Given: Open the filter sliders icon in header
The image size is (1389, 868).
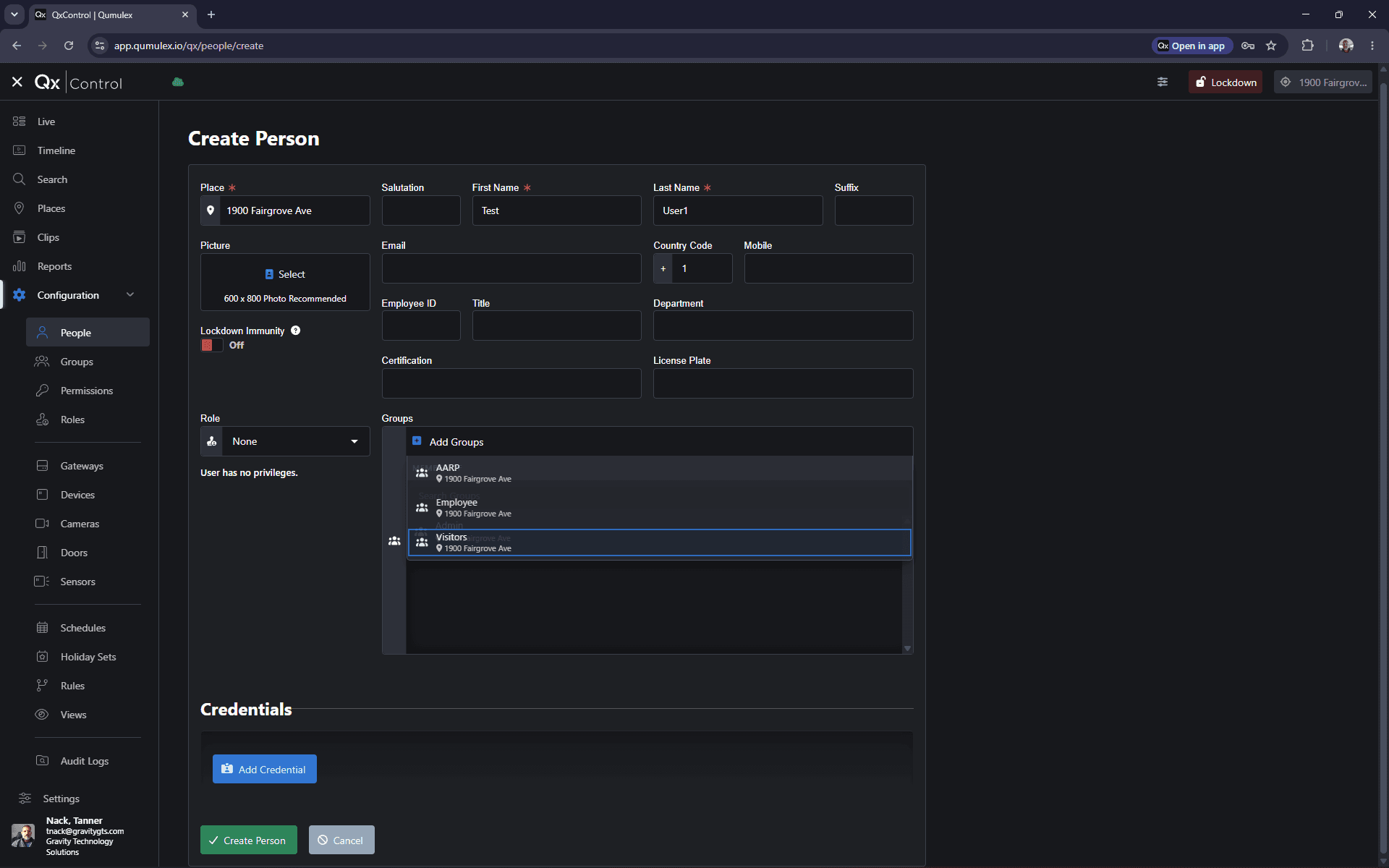Looking at the screenshot, I should 1163,82.
